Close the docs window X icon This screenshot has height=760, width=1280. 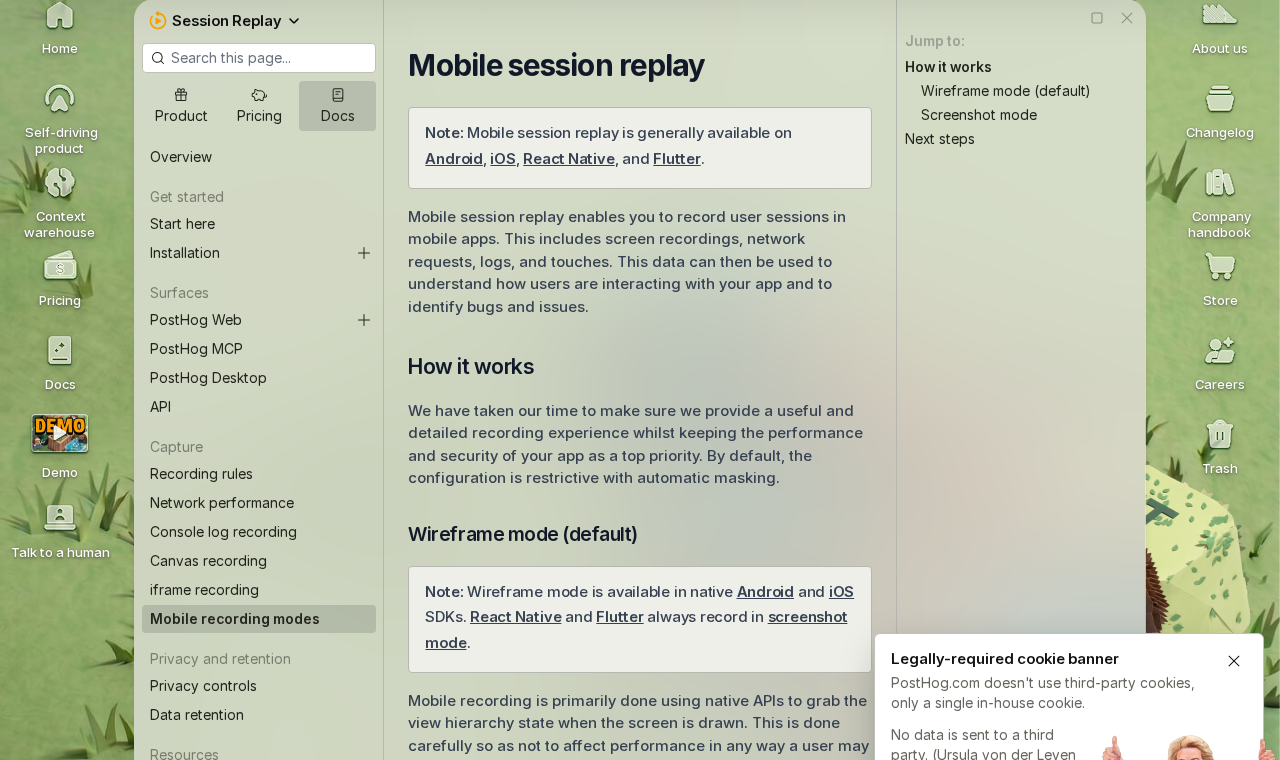[x=1127, y=18]
